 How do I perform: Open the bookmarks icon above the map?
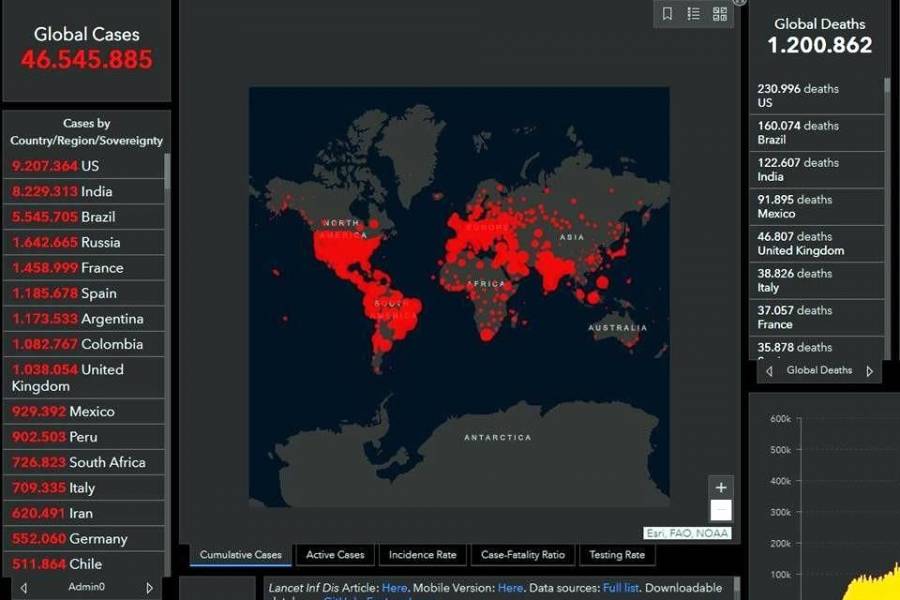pos(667,13)
